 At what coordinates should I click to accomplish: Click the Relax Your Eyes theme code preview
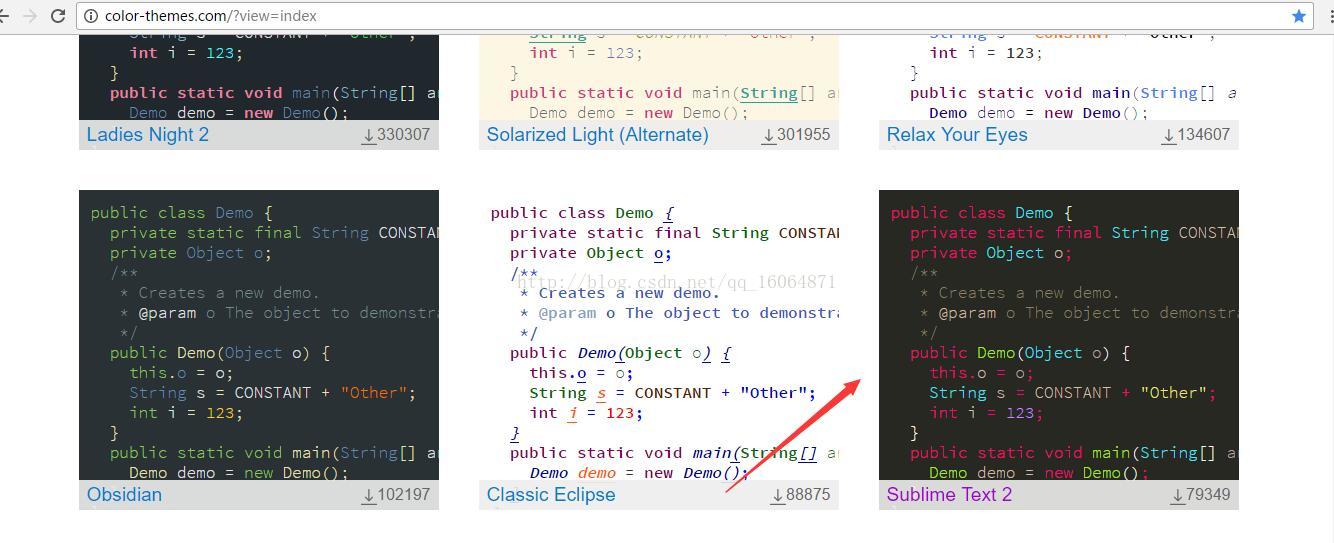pos(1059,77)
